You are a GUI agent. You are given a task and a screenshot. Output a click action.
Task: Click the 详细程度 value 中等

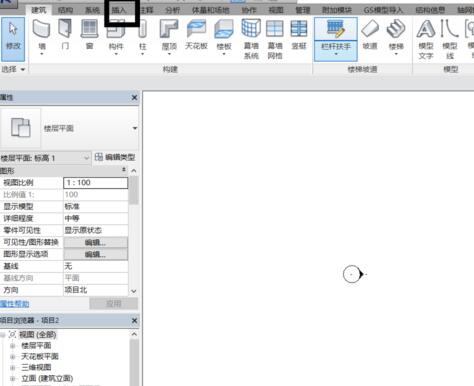point(96,218)
